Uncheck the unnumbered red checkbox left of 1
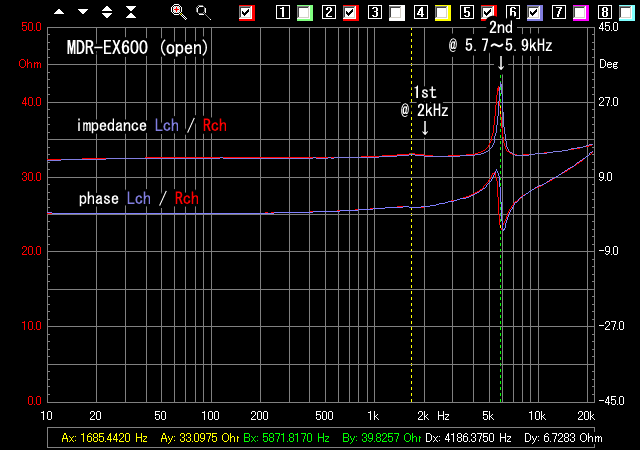The image size is (640, 450). (x=248, y=13)
